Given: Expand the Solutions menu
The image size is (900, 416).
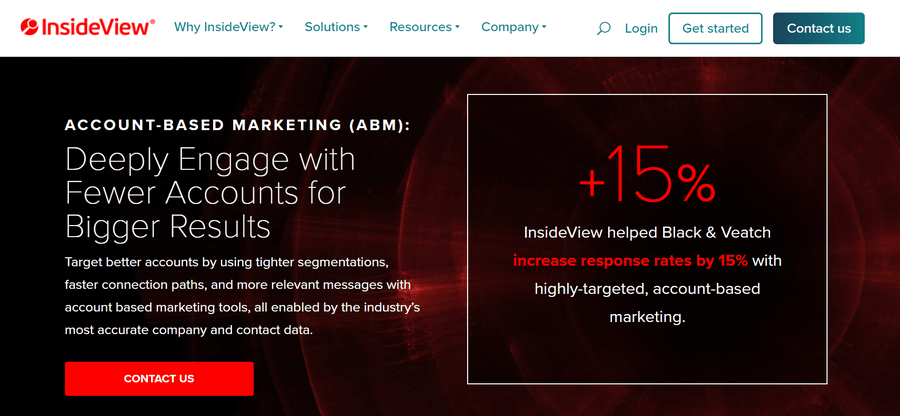Looking at the screenshot, I should point(336,27).
